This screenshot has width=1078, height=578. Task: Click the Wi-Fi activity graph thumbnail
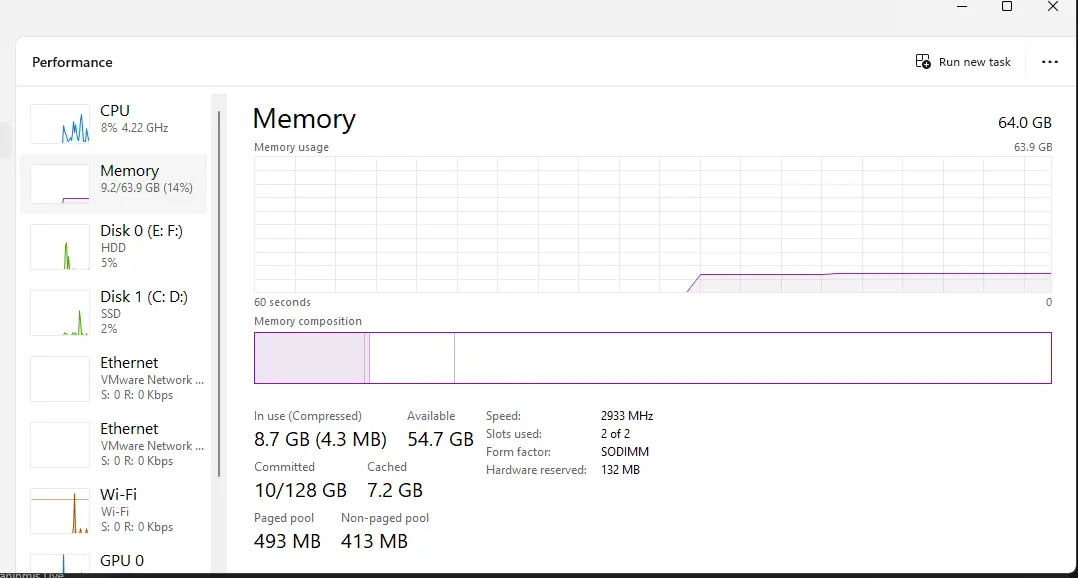pos(60,511)
